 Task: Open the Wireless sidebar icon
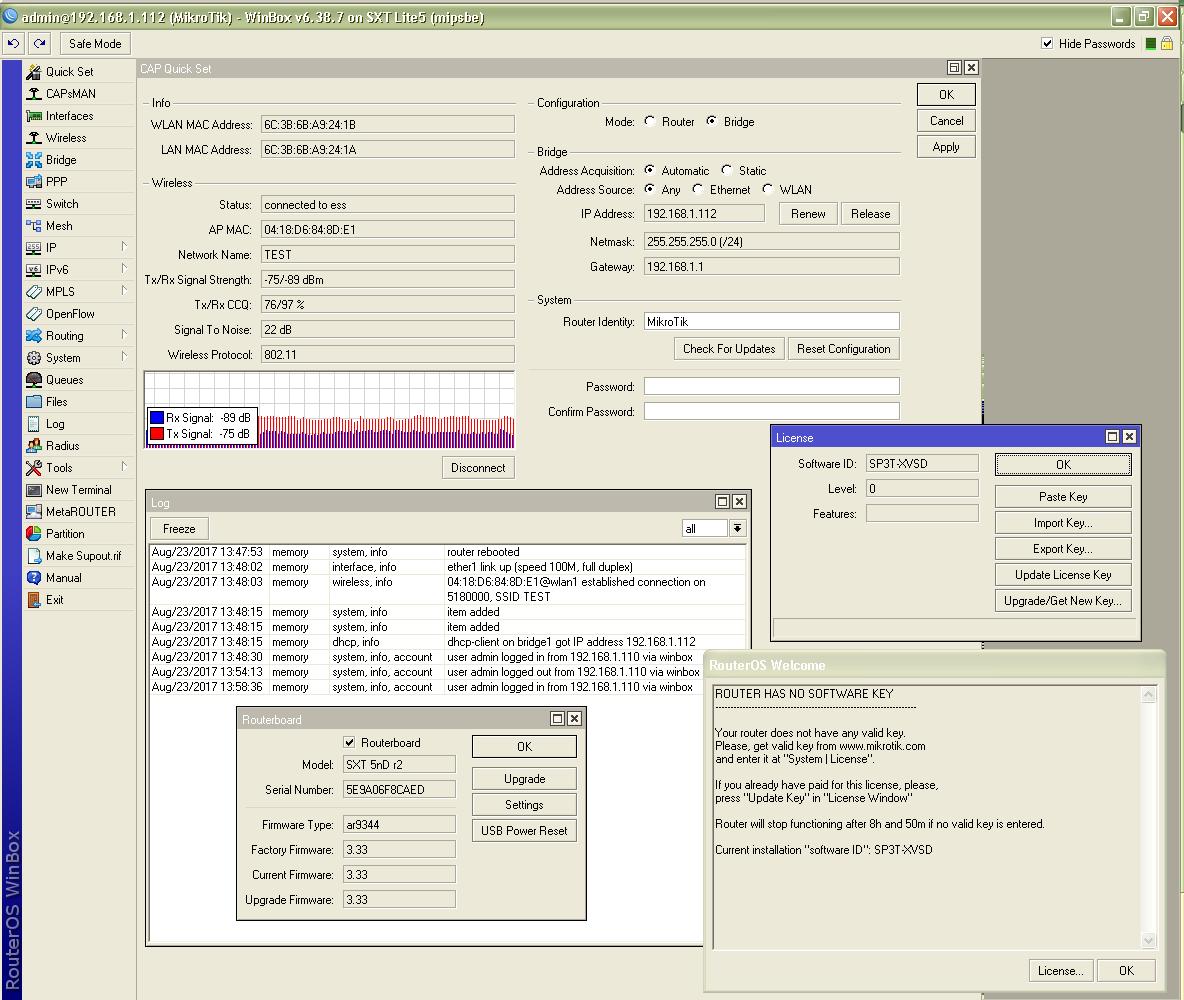click(x=34, y=138)
